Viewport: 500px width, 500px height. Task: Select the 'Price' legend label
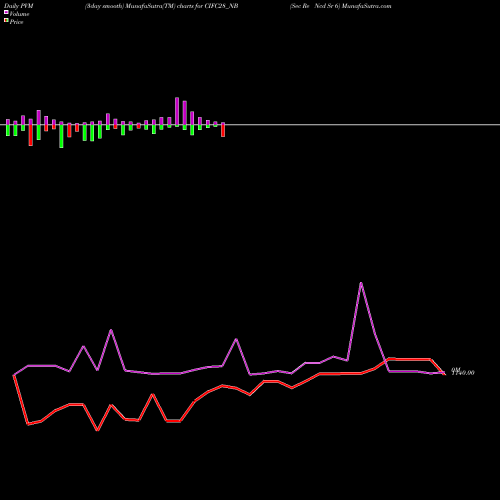pos(16,22)
